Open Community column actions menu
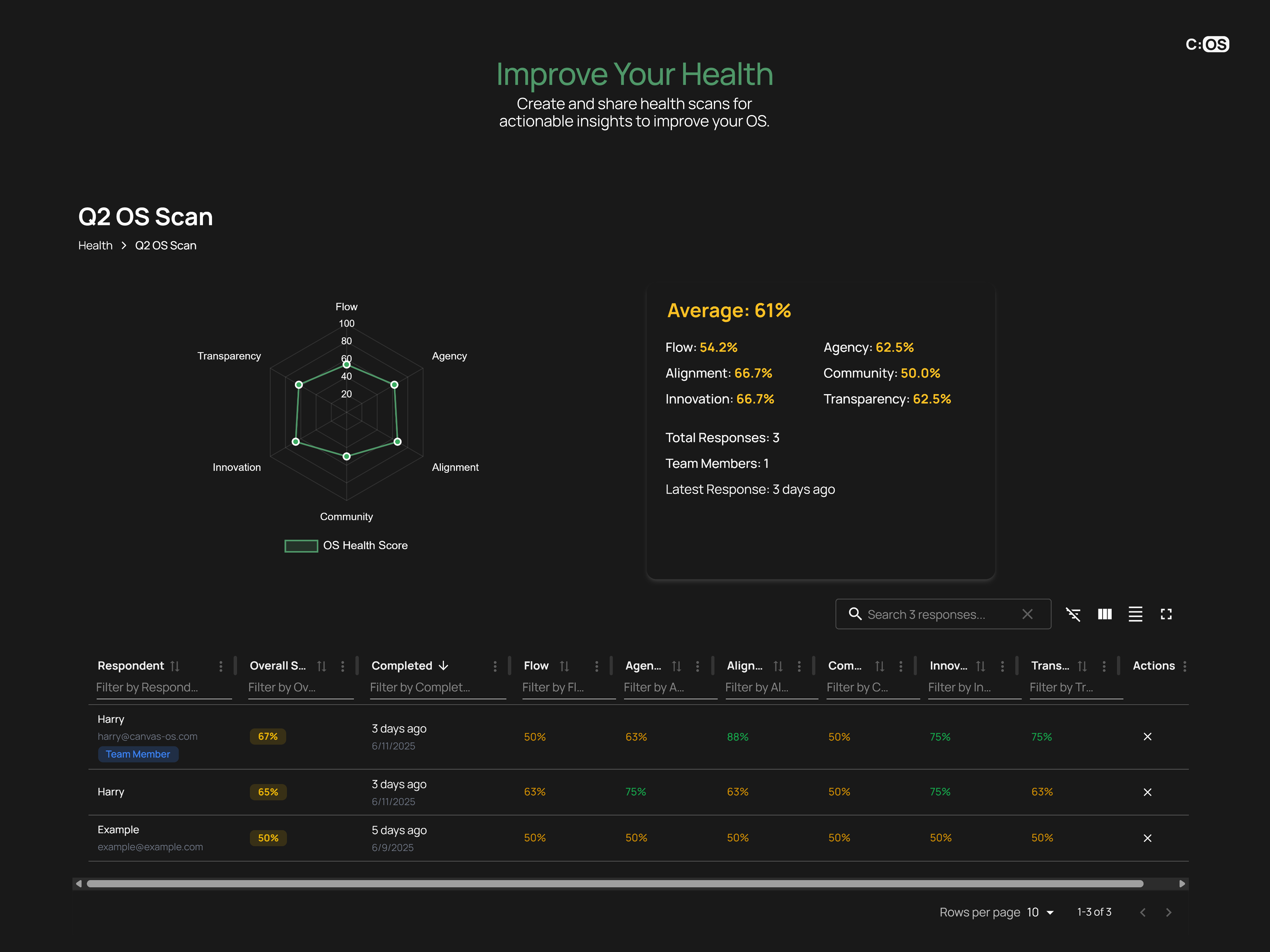 (x=901, y=666)
